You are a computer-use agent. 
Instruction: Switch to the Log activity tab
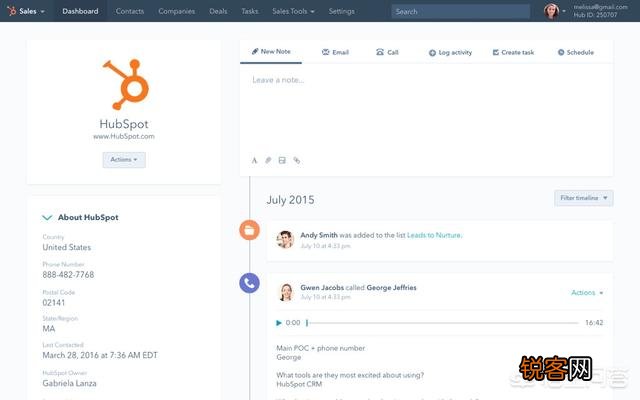(450, 53)
